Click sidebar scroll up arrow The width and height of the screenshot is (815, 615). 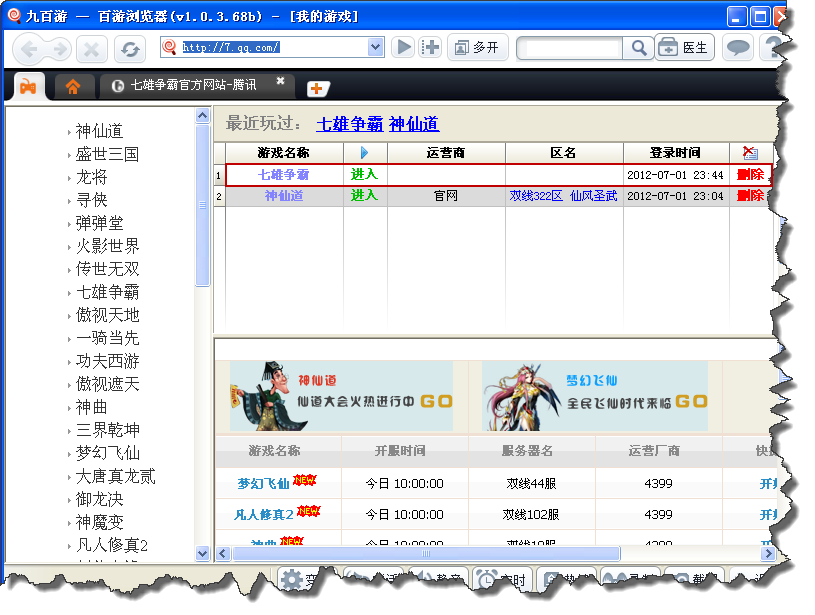click(x=203, y=115)
